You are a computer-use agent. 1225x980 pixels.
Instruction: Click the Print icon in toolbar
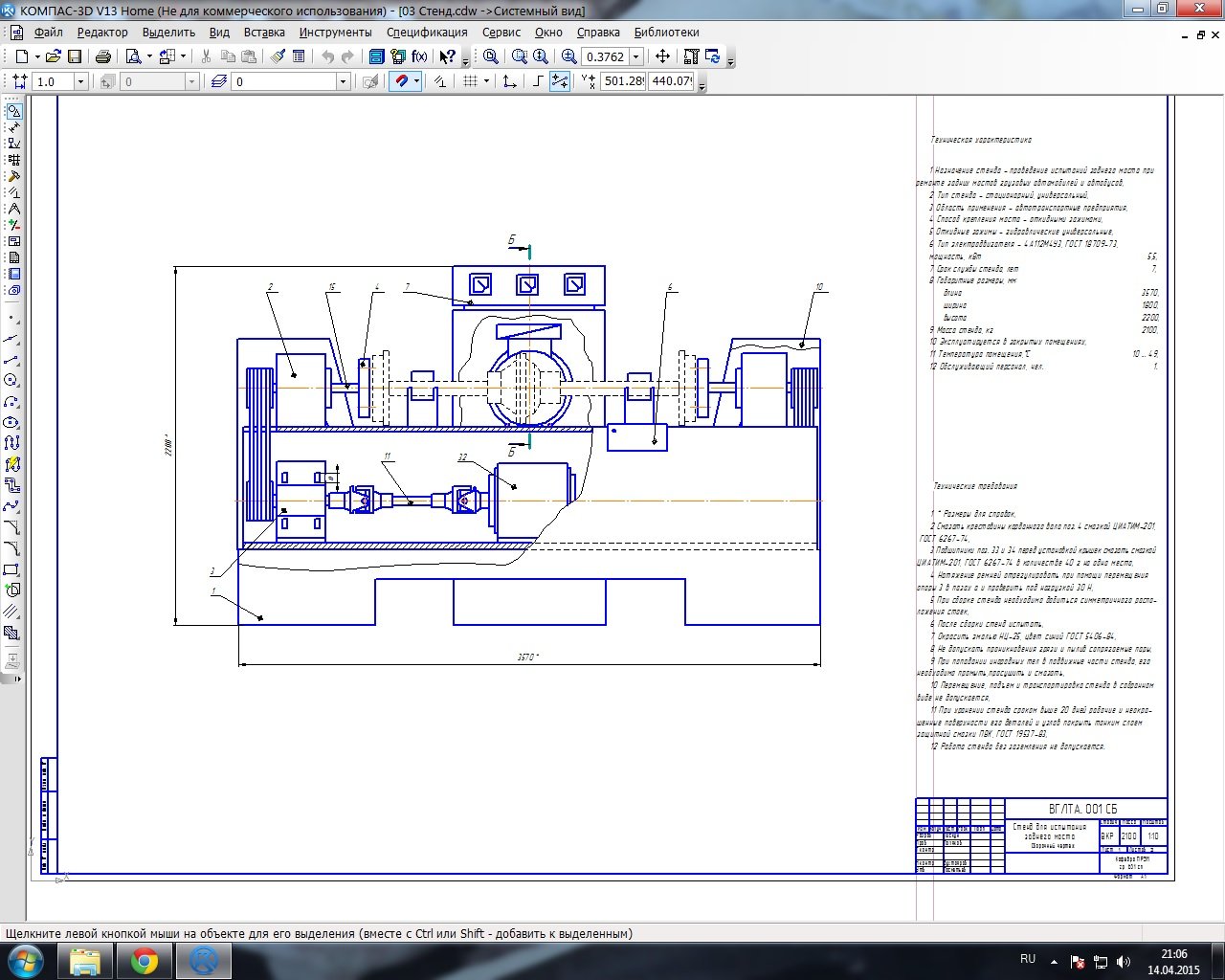[103, 56]
